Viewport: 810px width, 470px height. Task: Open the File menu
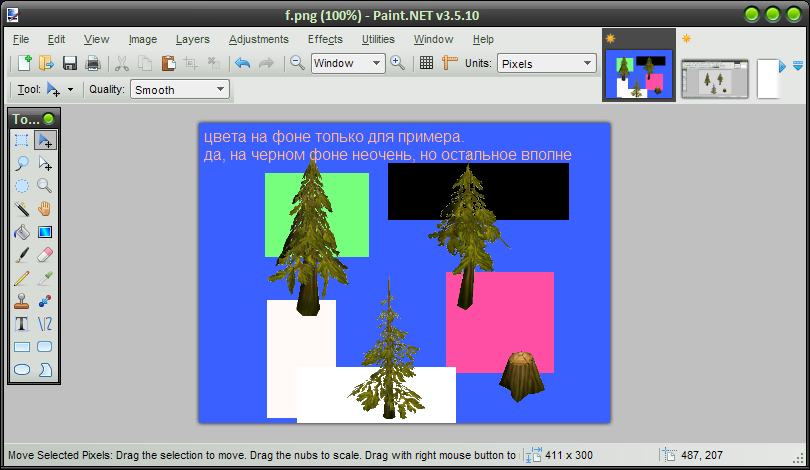(21, 39)
